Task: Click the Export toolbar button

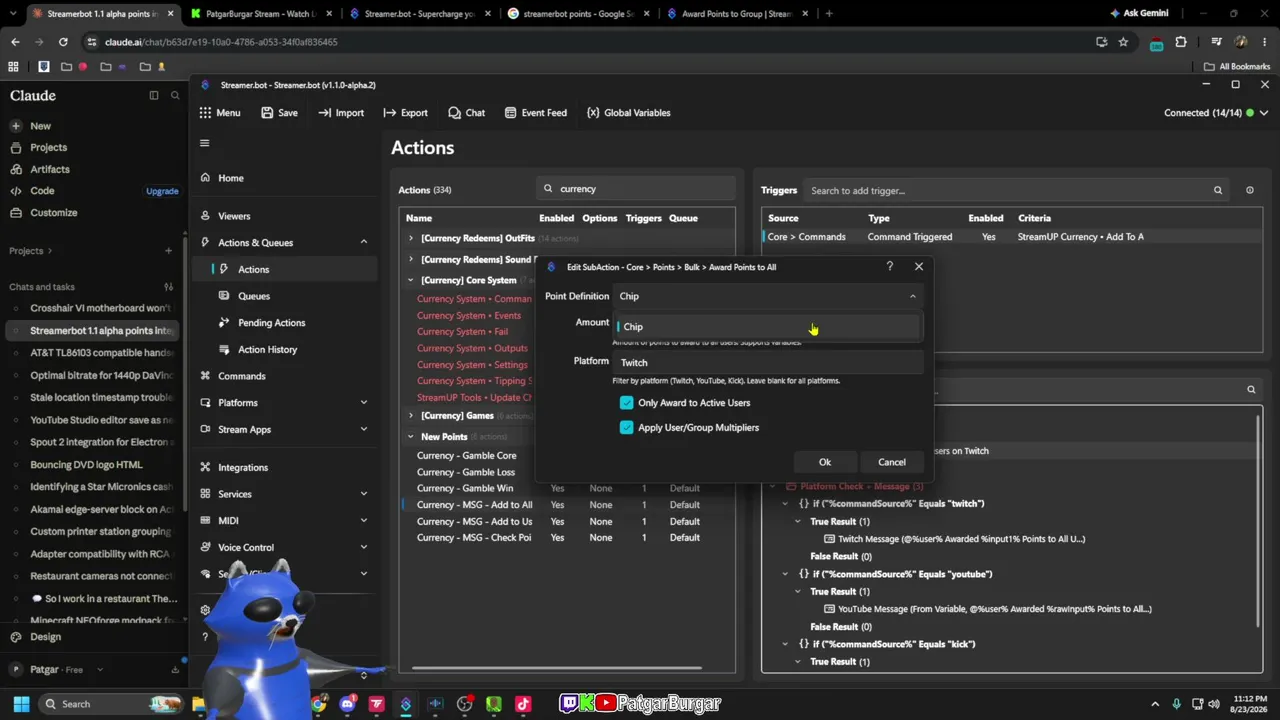Action: coord(405,113)
